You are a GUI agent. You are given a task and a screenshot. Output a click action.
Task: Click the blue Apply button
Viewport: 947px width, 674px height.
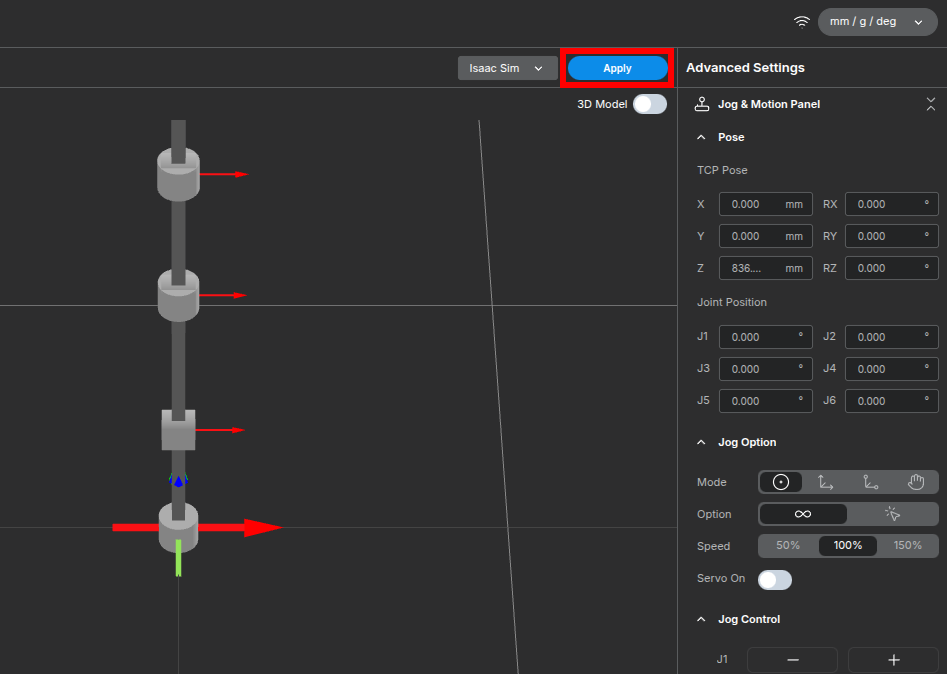tap(617, 68)
